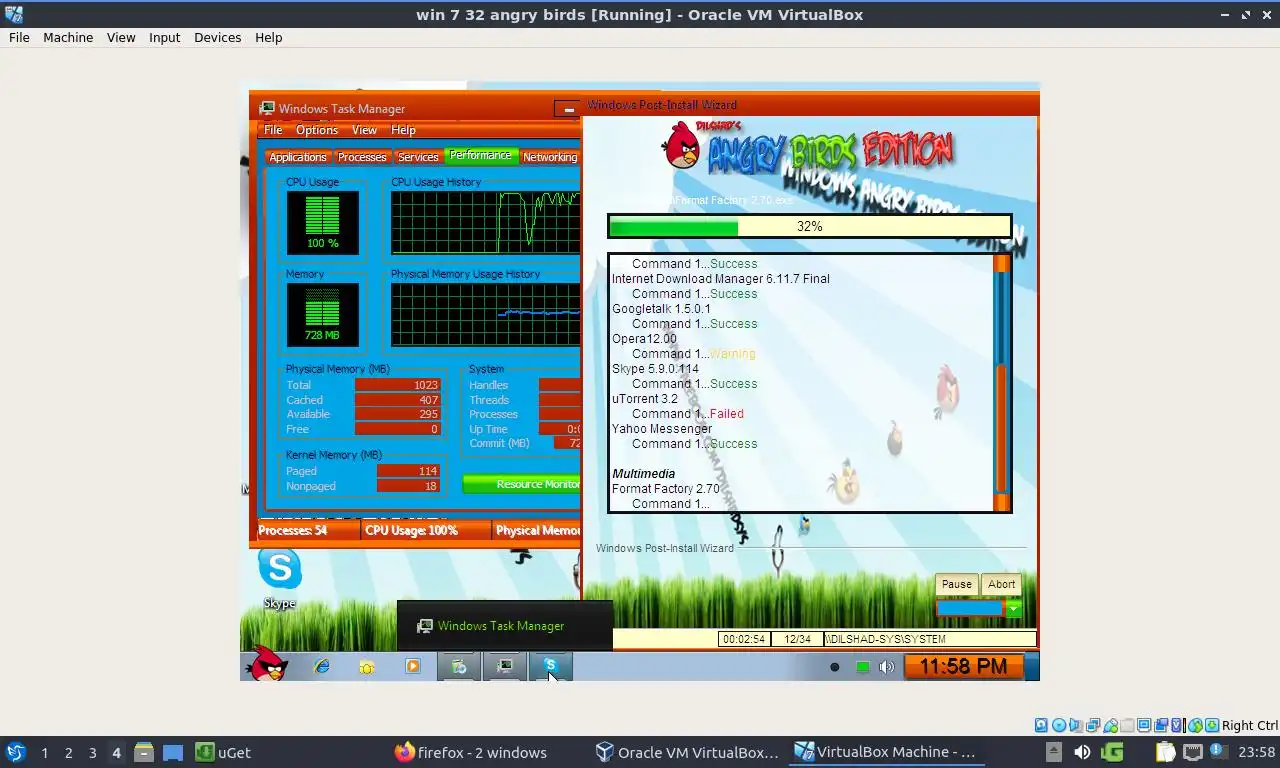Click the scroll-up arrow of the install log

(1001, 264)
